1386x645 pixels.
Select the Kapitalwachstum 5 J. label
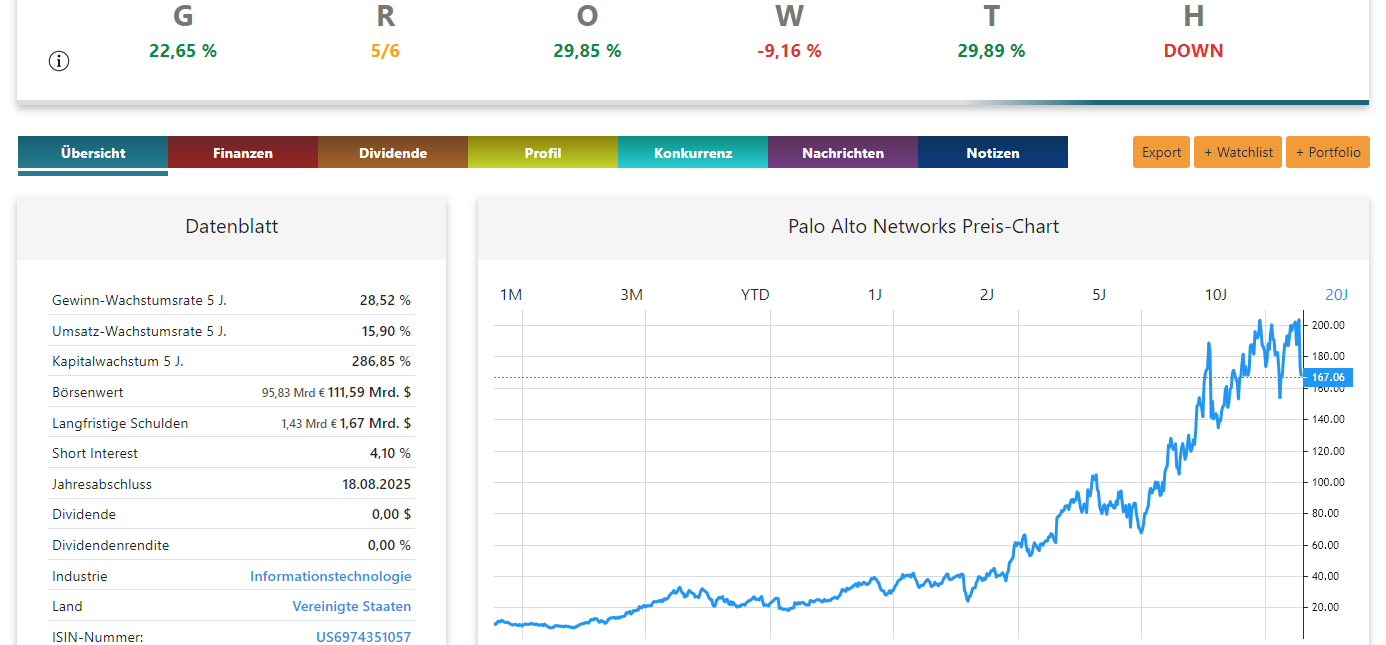(117, 361)
